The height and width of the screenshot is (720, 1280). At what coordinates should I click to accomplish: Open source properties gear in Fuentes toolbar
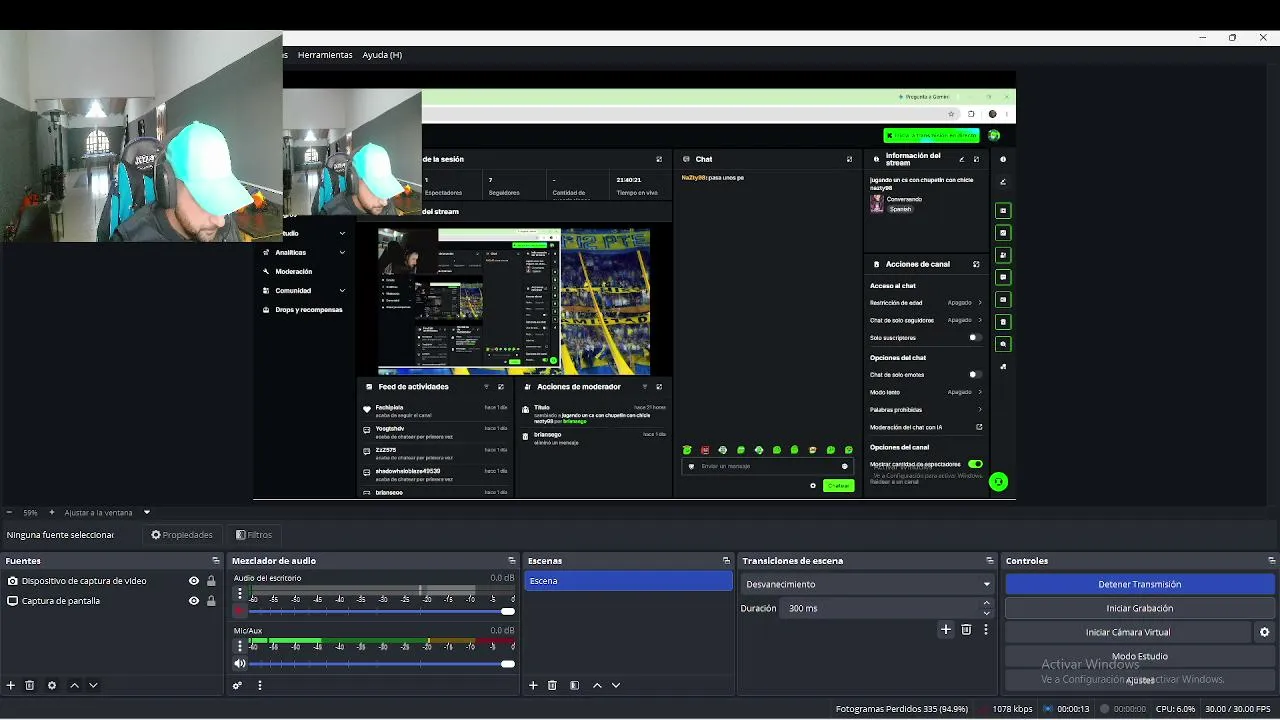(52, 685)
